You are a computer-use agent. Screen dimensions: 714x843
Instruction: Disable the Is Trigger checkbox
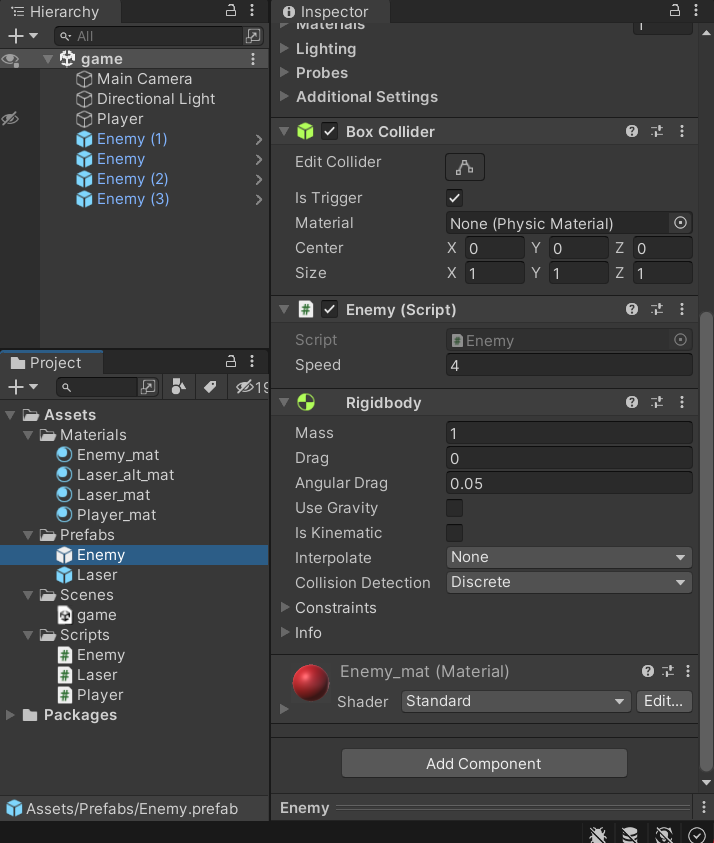point(454,198)
